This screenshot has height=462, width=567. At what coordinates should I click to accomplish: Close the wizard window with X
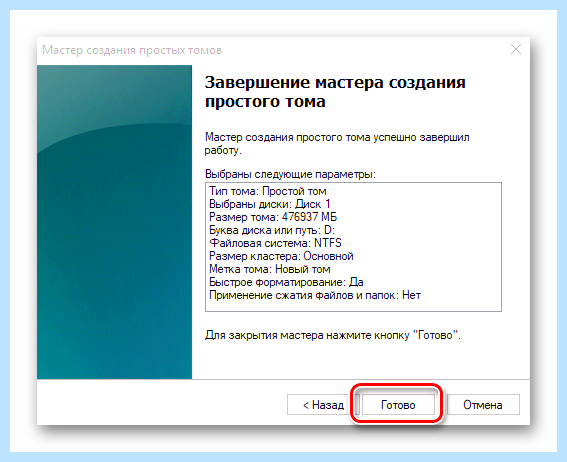(x=516, y=49)
